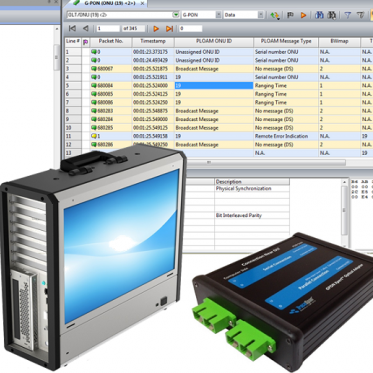Viewport: 373px width, 373px height.
Task: Select the G-PON (ONU (19) <2>) tab
Action: pos(107,3)
